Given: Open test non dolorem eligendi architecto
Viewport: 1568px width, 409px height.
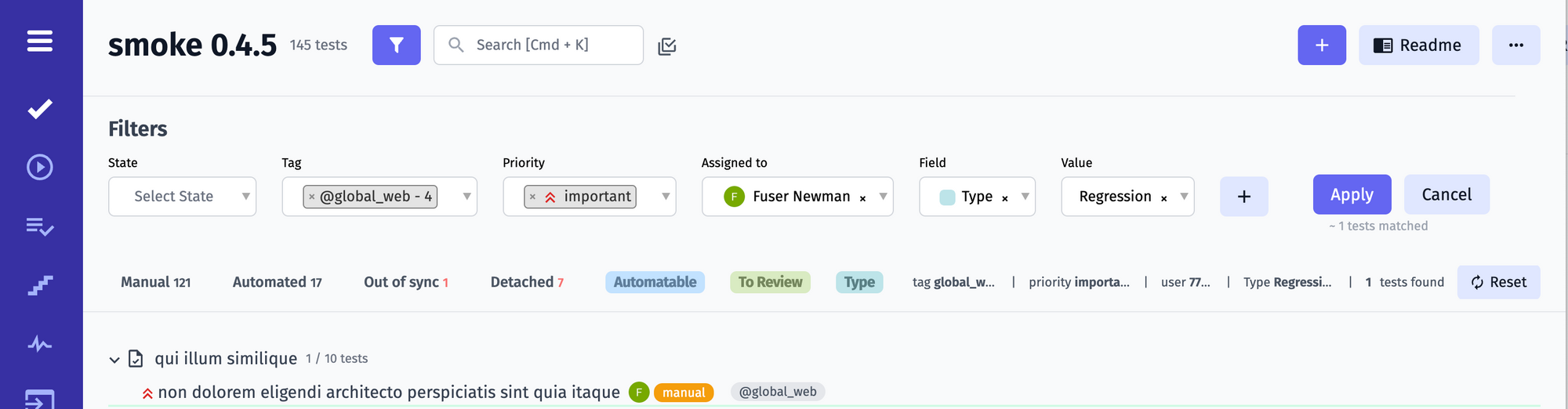Looking at the screenshot, I should tap(389, 392).
